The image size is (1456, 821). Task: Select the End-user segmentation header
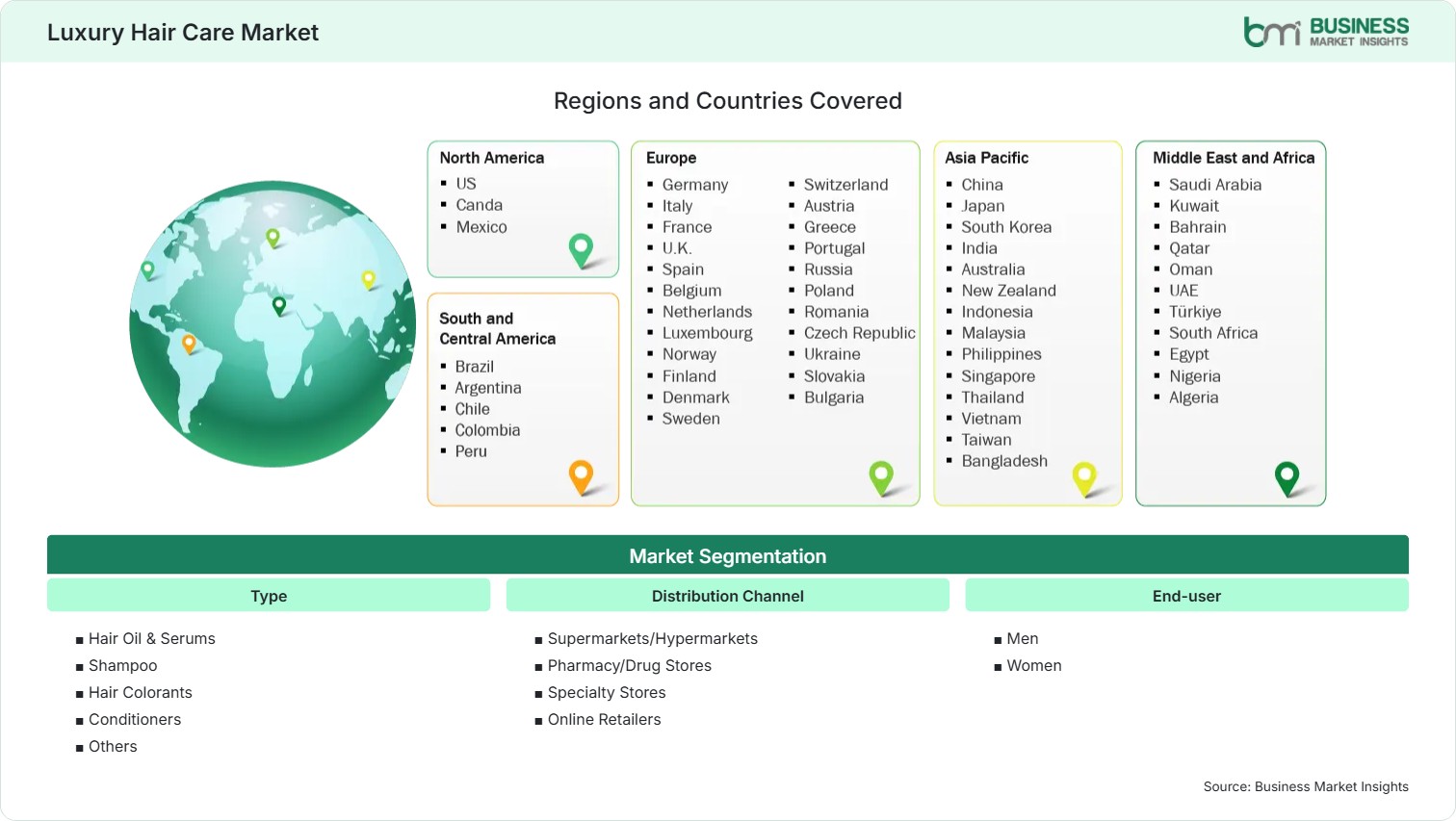[1186, 596]
